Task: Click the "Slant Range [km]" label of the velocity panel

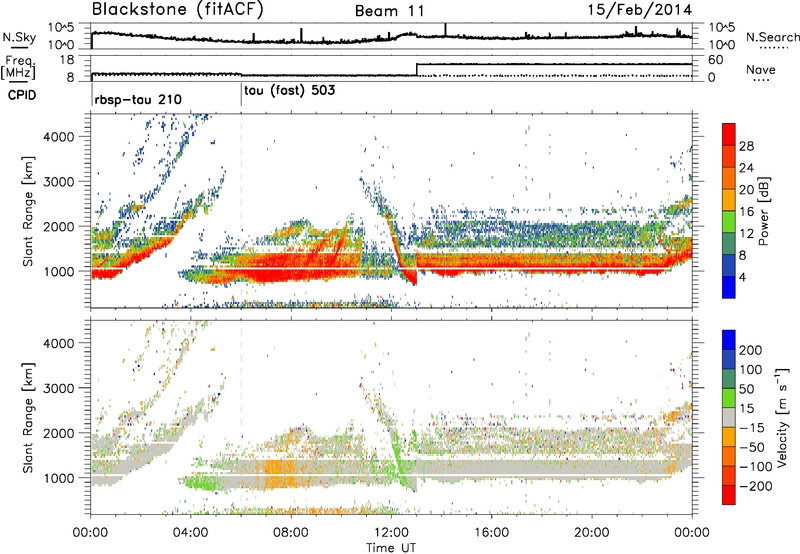Action: [x=28, y=418]
